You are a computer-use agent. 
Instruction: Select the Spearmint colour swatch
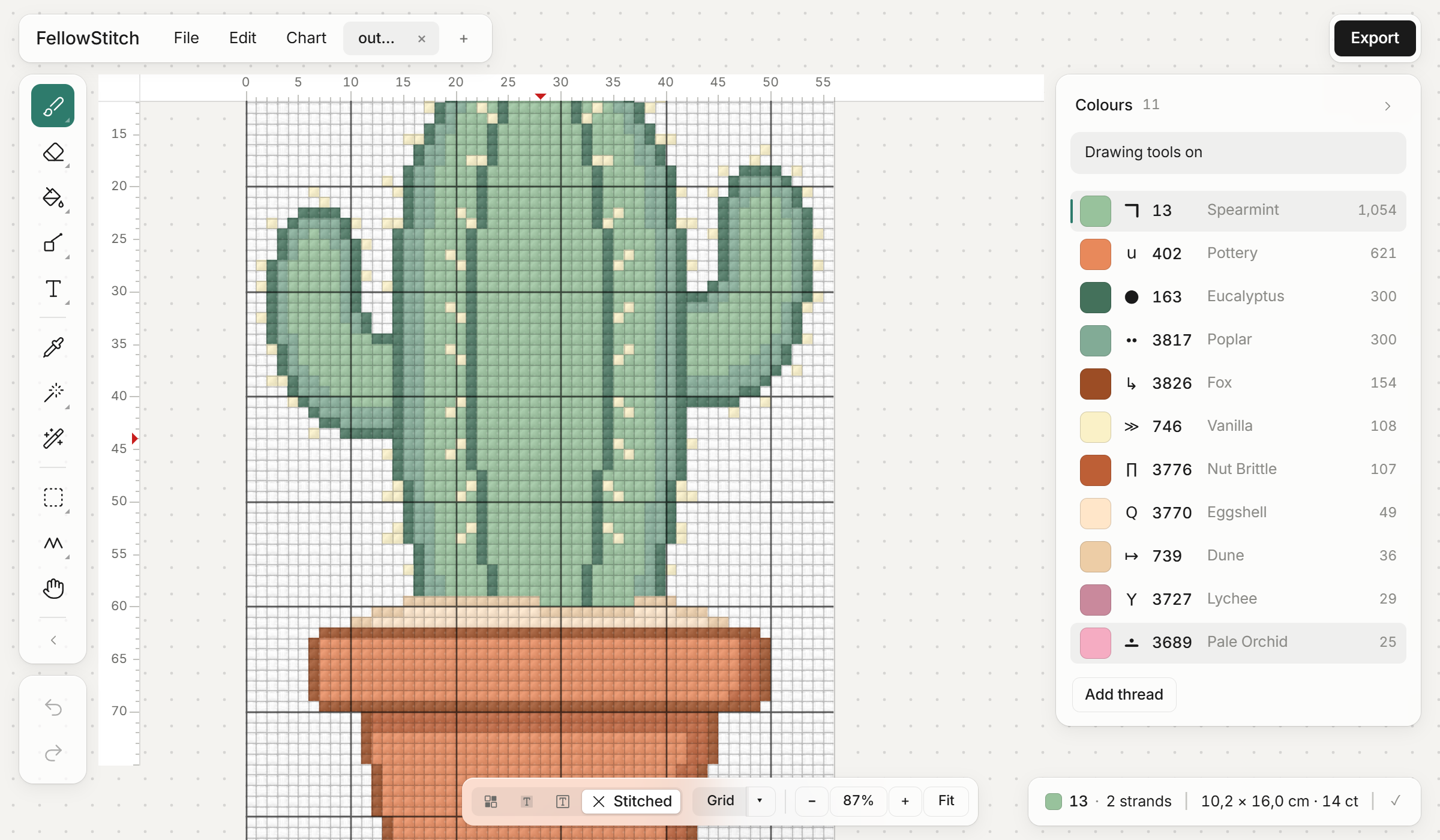(x=1096, y=211)
